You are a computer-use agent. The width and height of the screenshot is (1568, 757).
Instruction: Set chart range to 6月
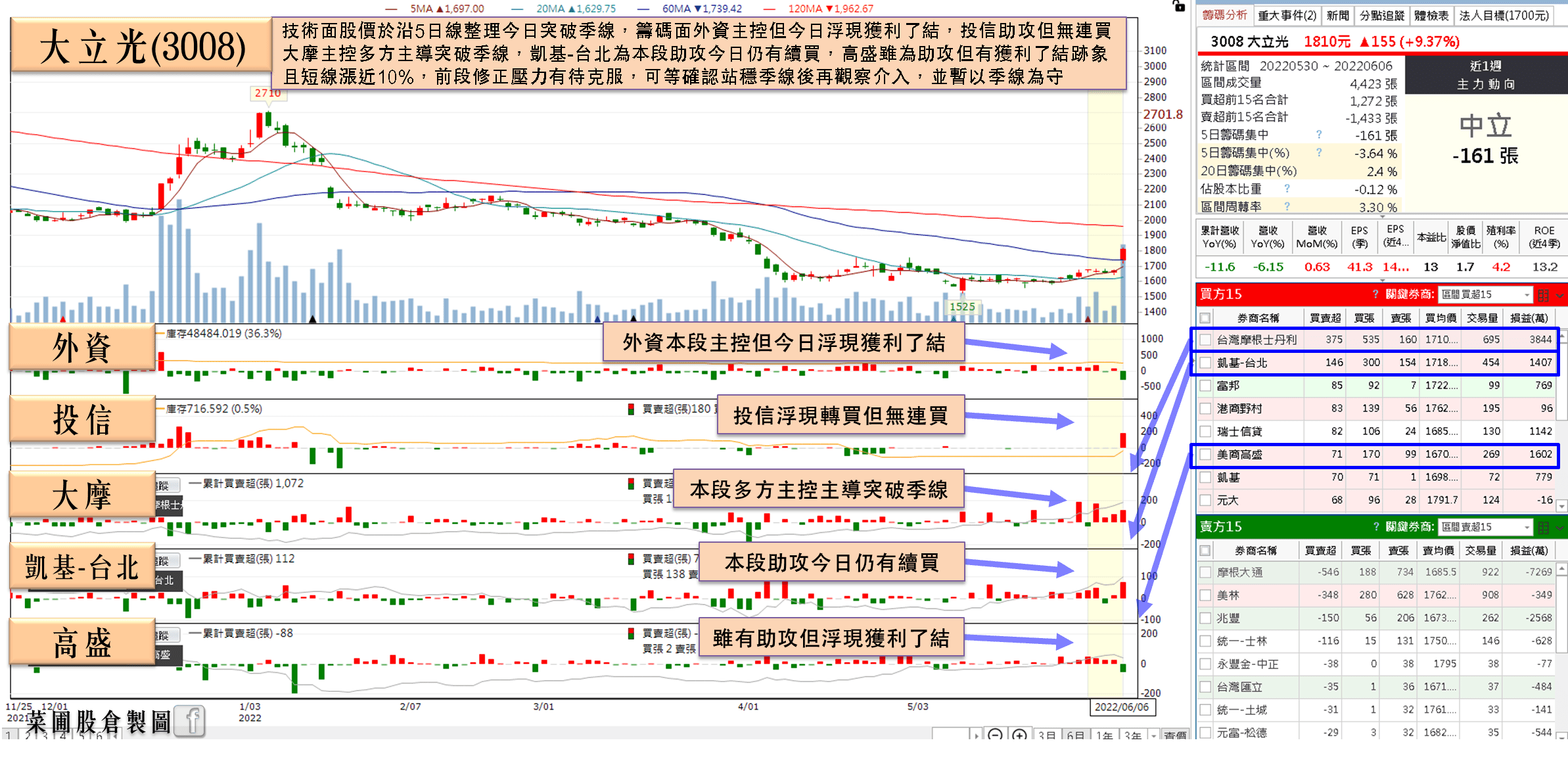coord(1076,735)
